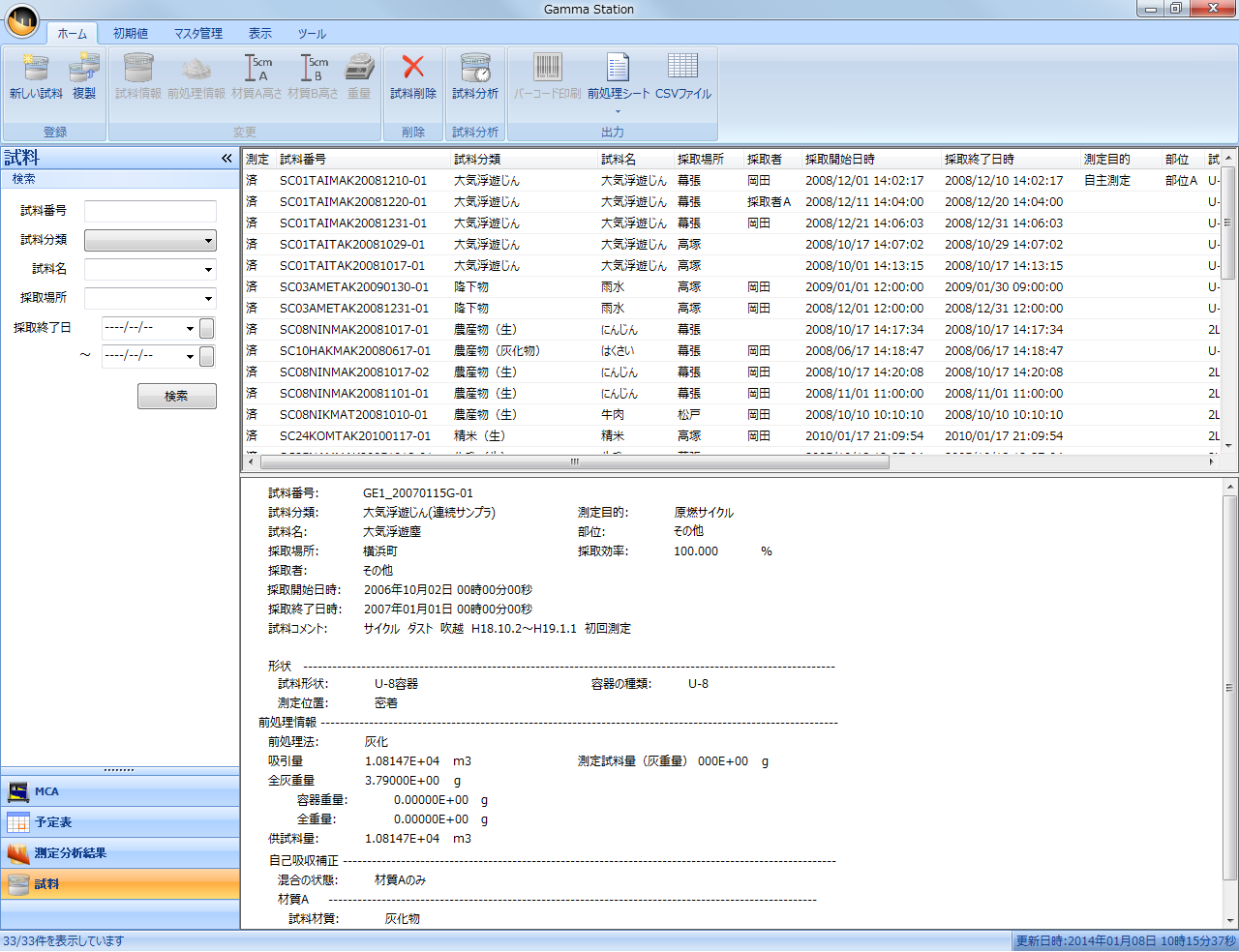Toggle checkbox beside second date range field

(x=206, y=356)
